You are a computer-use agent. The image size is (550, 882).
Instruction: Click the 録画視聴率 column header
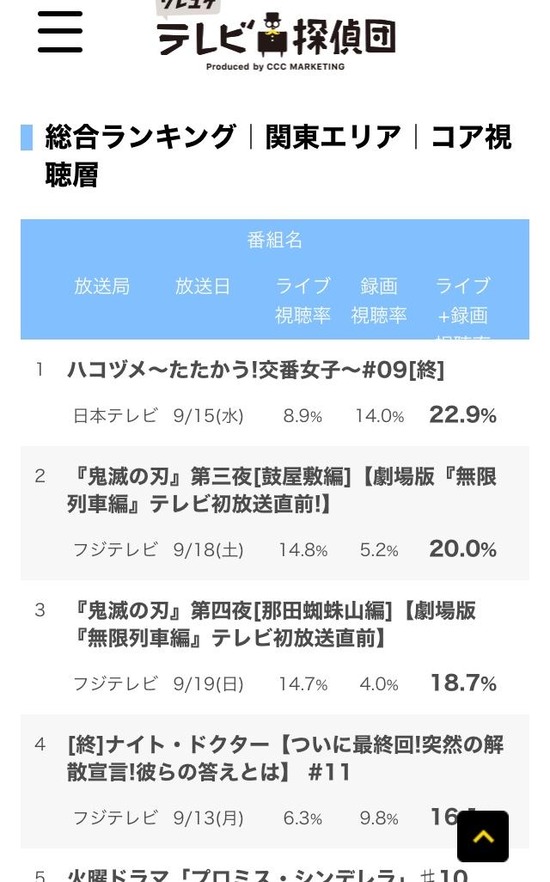[379, 300]
